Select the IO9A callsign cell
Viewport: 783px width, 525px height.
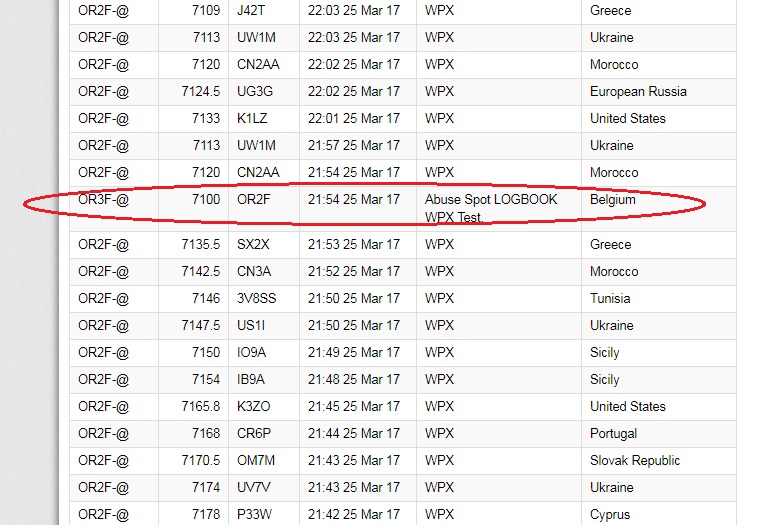click(251, 352)
